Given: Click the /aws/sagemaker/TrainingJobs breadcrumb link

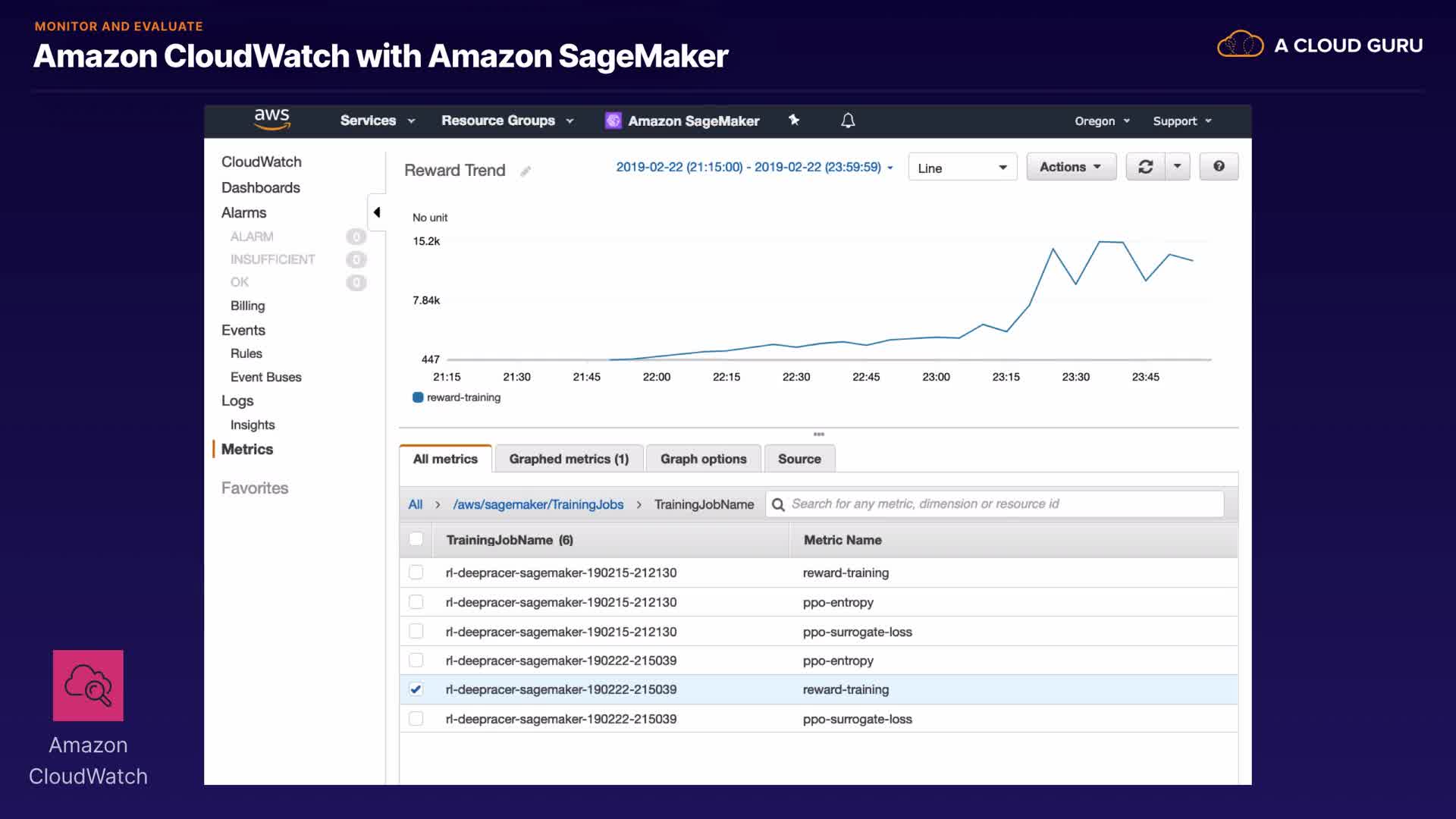Looking at the screenshot, I should 538,504.
